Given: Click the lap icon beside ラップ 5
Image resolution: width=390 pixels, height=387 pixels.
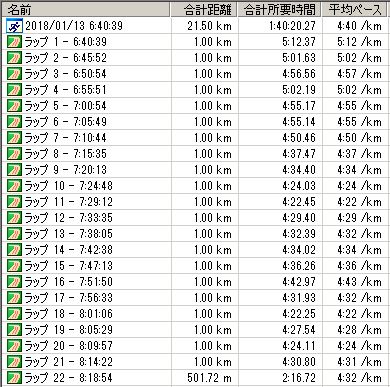Looking at the screenshot, I should click(x=14, y=106).
